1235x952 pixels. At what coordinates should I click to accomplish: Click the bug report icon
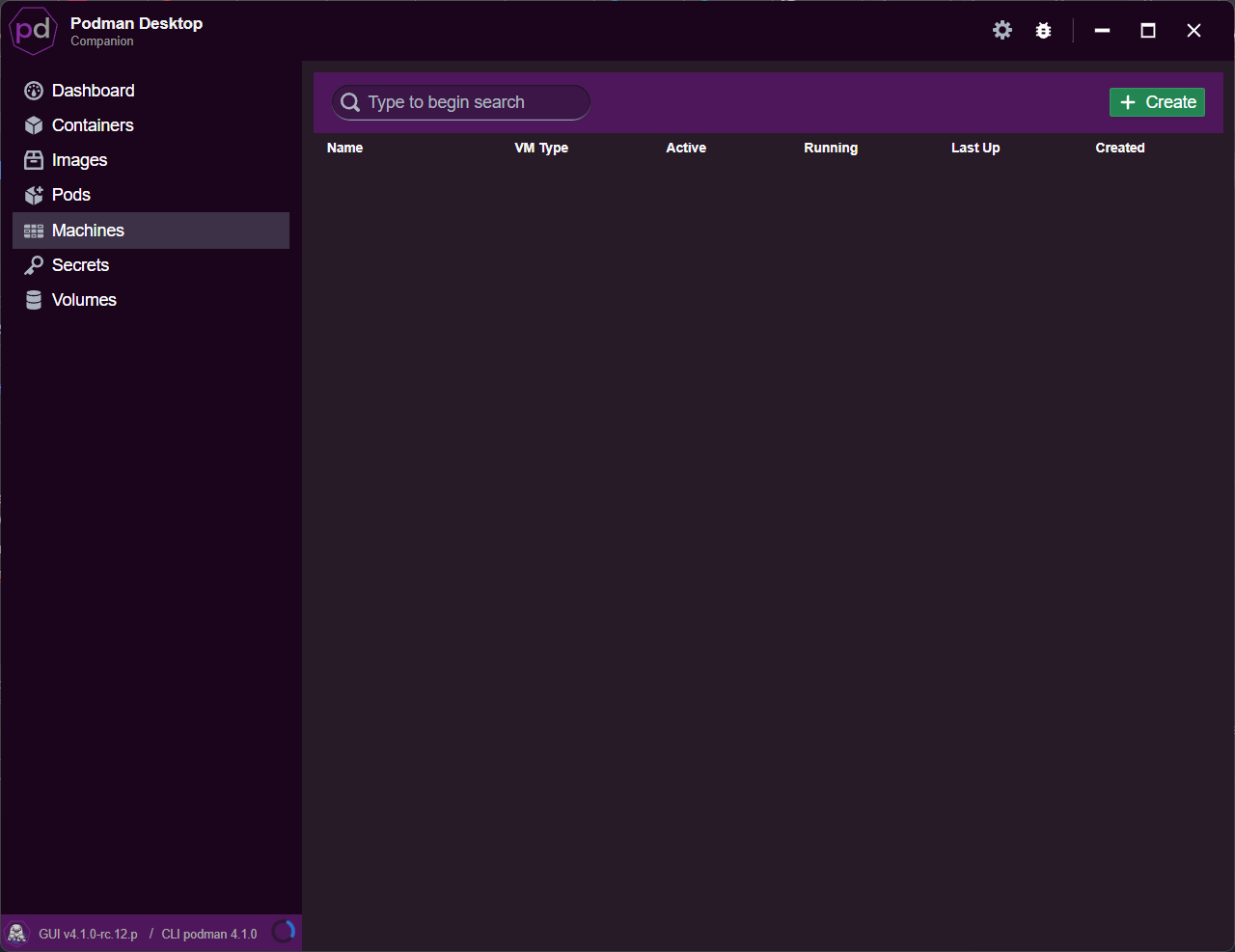point(1043,31)
